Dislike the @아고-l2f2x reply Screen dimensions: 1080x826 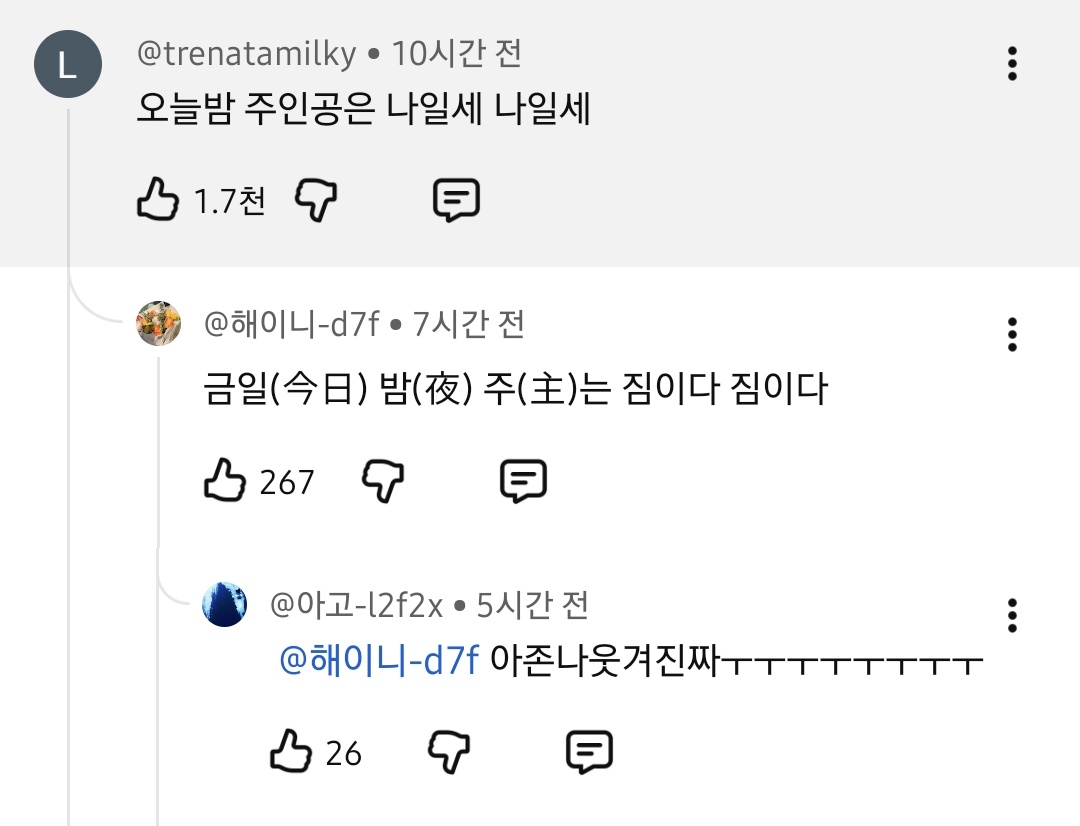[449, 751]
